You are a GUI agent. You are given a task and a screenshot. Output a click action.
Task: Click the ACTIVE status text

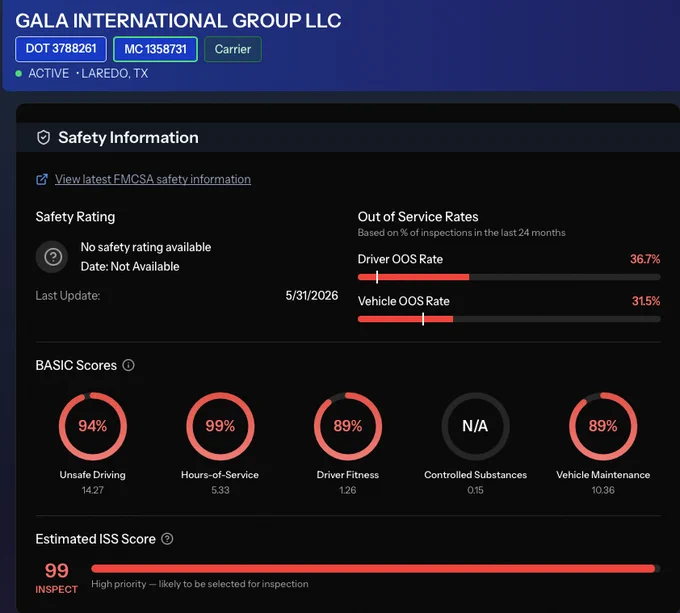(49, 73)
